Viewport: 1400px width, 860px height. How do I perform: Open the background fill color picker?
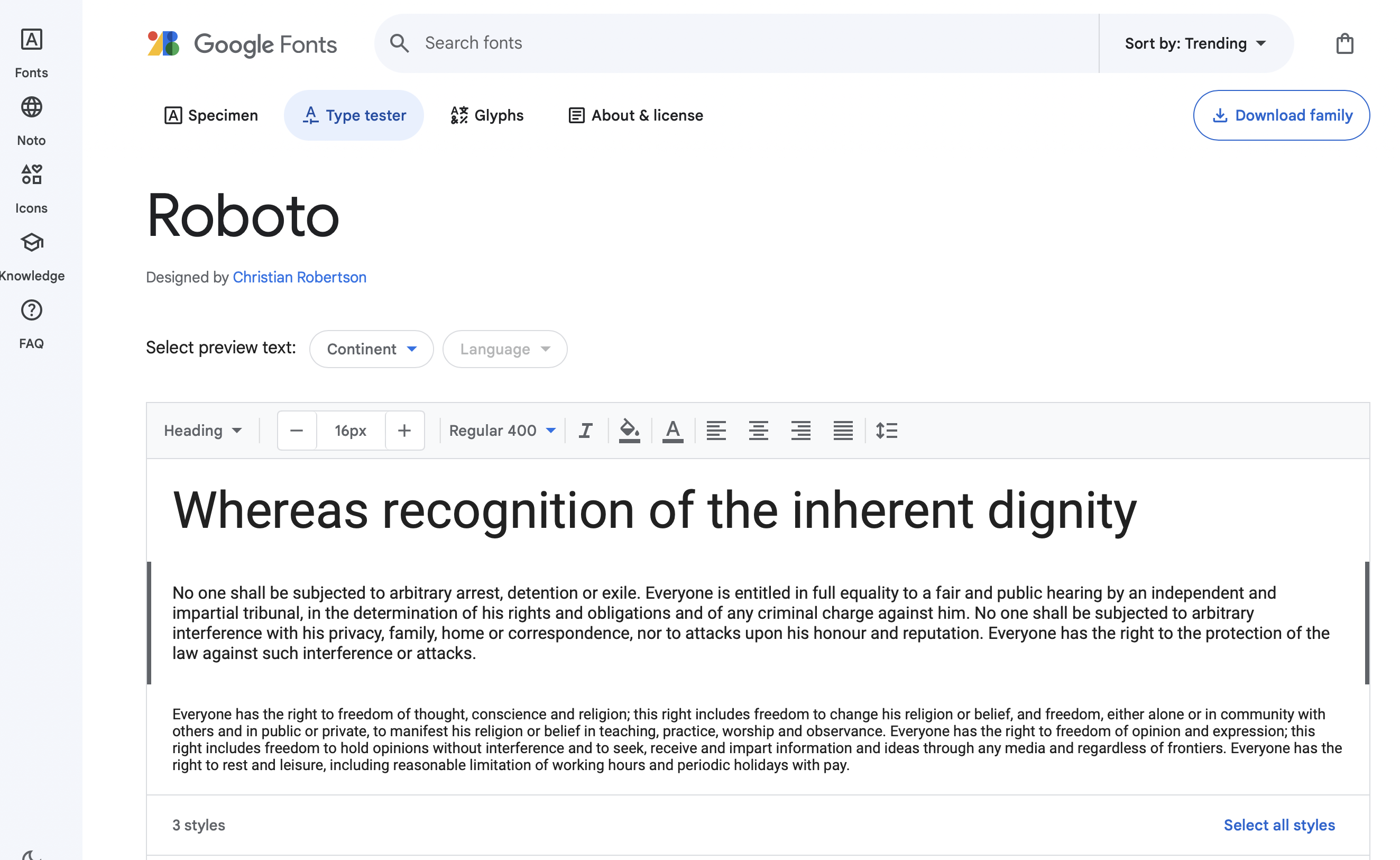click(629, 431)
